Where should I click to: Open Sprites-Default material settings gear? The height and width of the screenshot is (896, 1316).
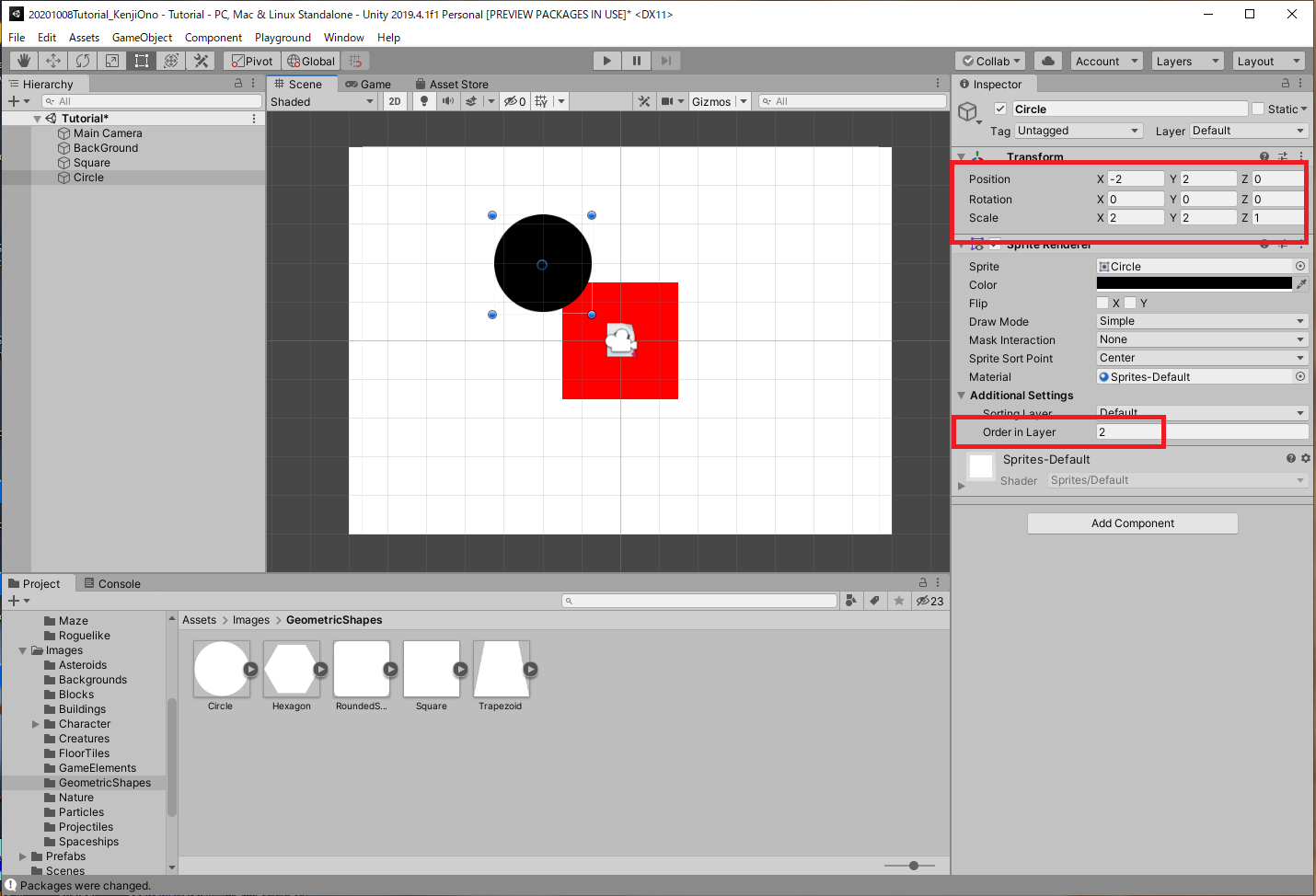pyautogui.click(x=1305, y=458)
